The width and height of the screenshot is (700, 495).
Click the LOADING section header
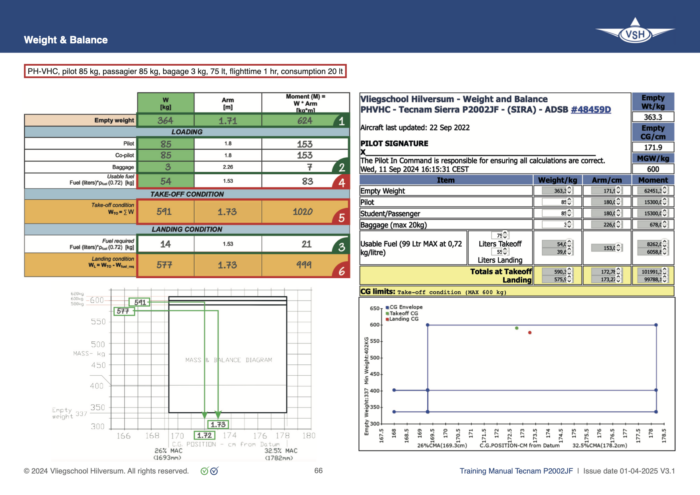click(x=187, y=132)
